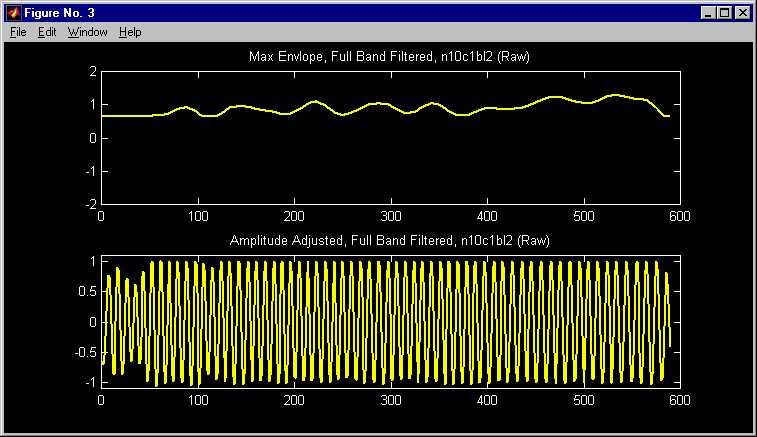Open the File menu

[18, 32]
